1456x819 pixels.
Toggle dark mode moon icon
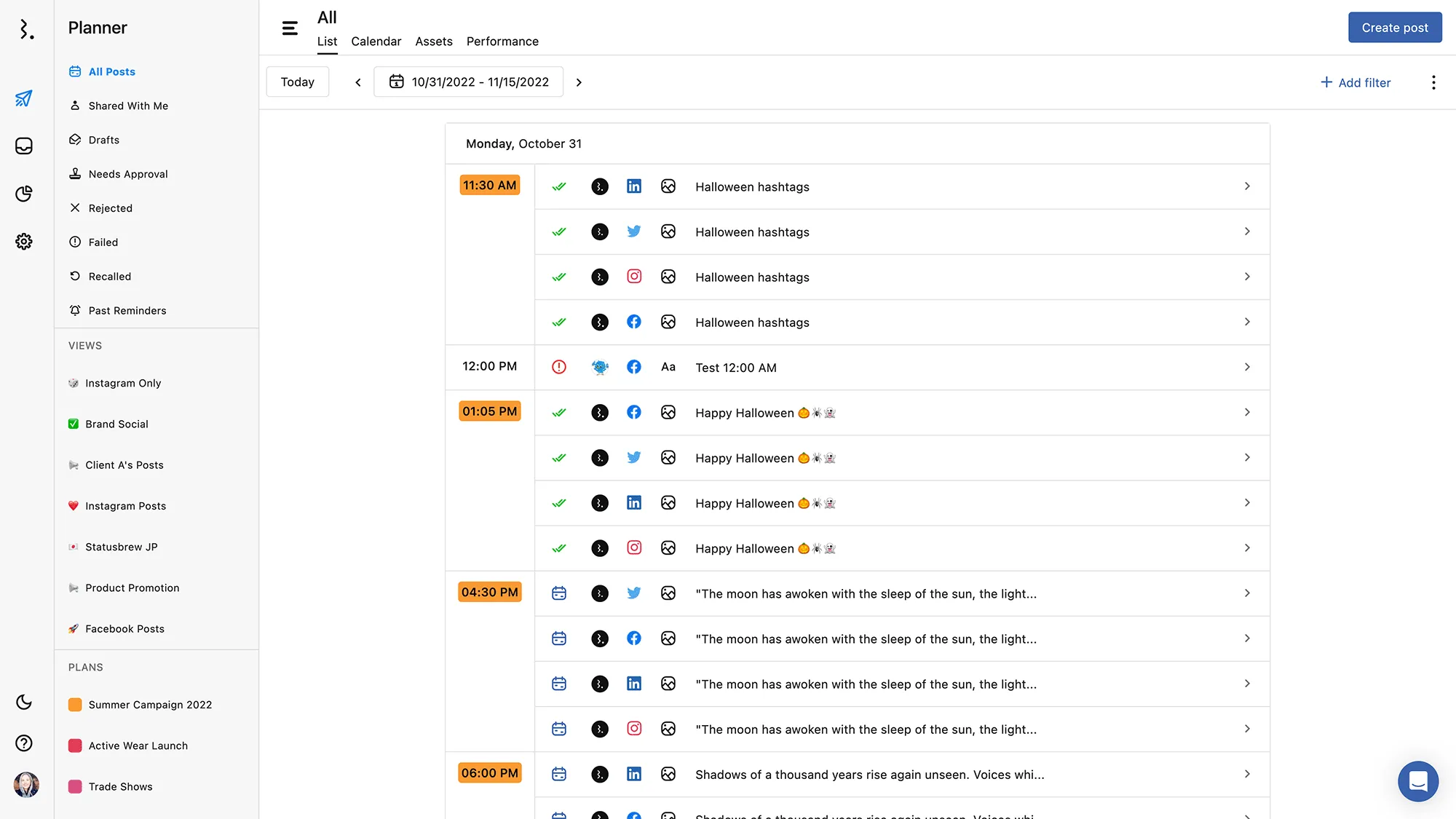click(24, 702)
